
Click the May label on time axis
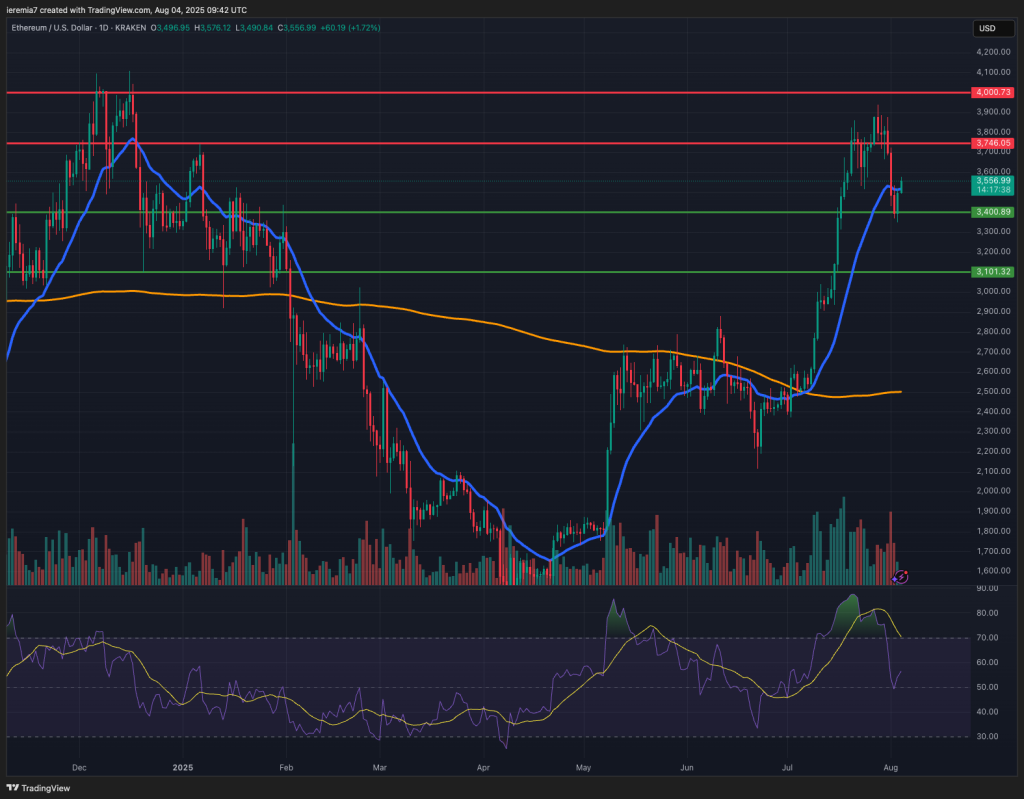(583, 767)
